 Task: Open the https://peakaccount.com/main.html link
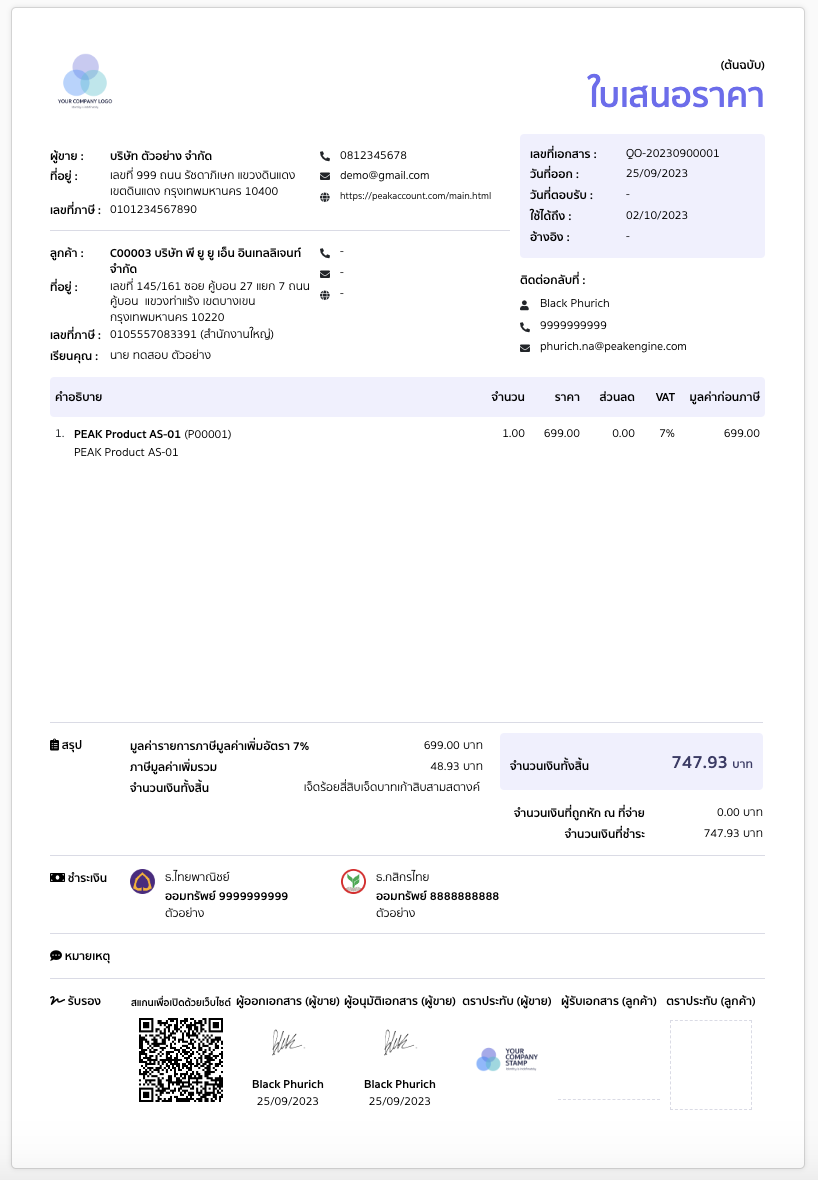[415, 196]
